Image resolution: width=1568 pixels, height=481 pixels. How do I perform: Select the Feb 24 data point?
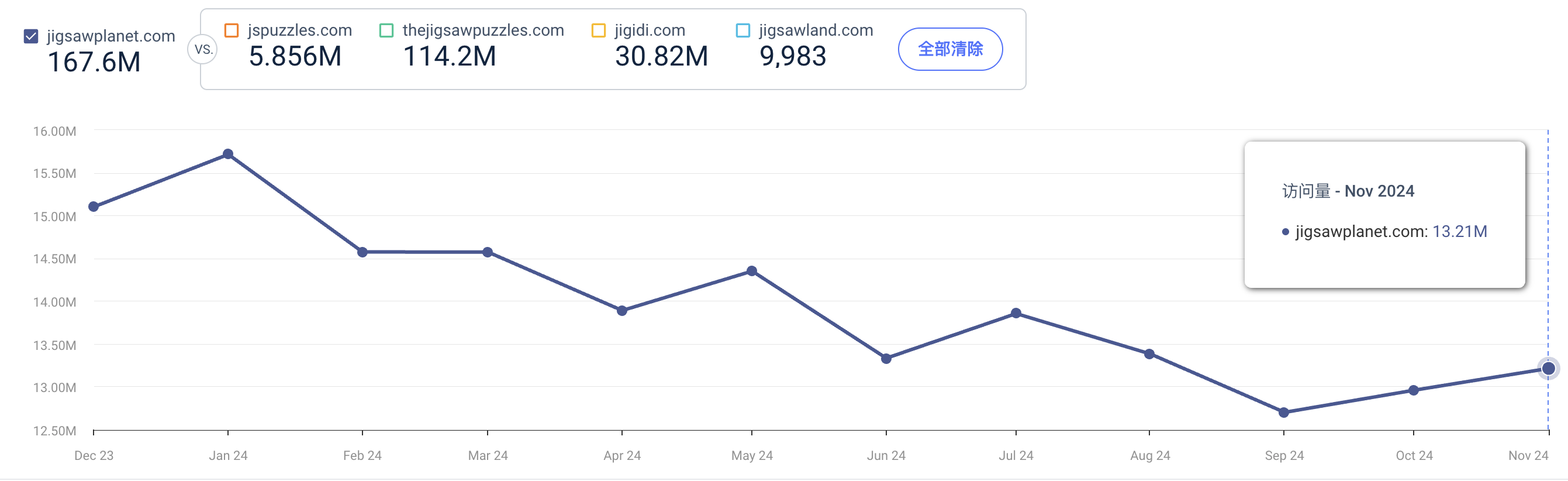(x=363, y=252)
